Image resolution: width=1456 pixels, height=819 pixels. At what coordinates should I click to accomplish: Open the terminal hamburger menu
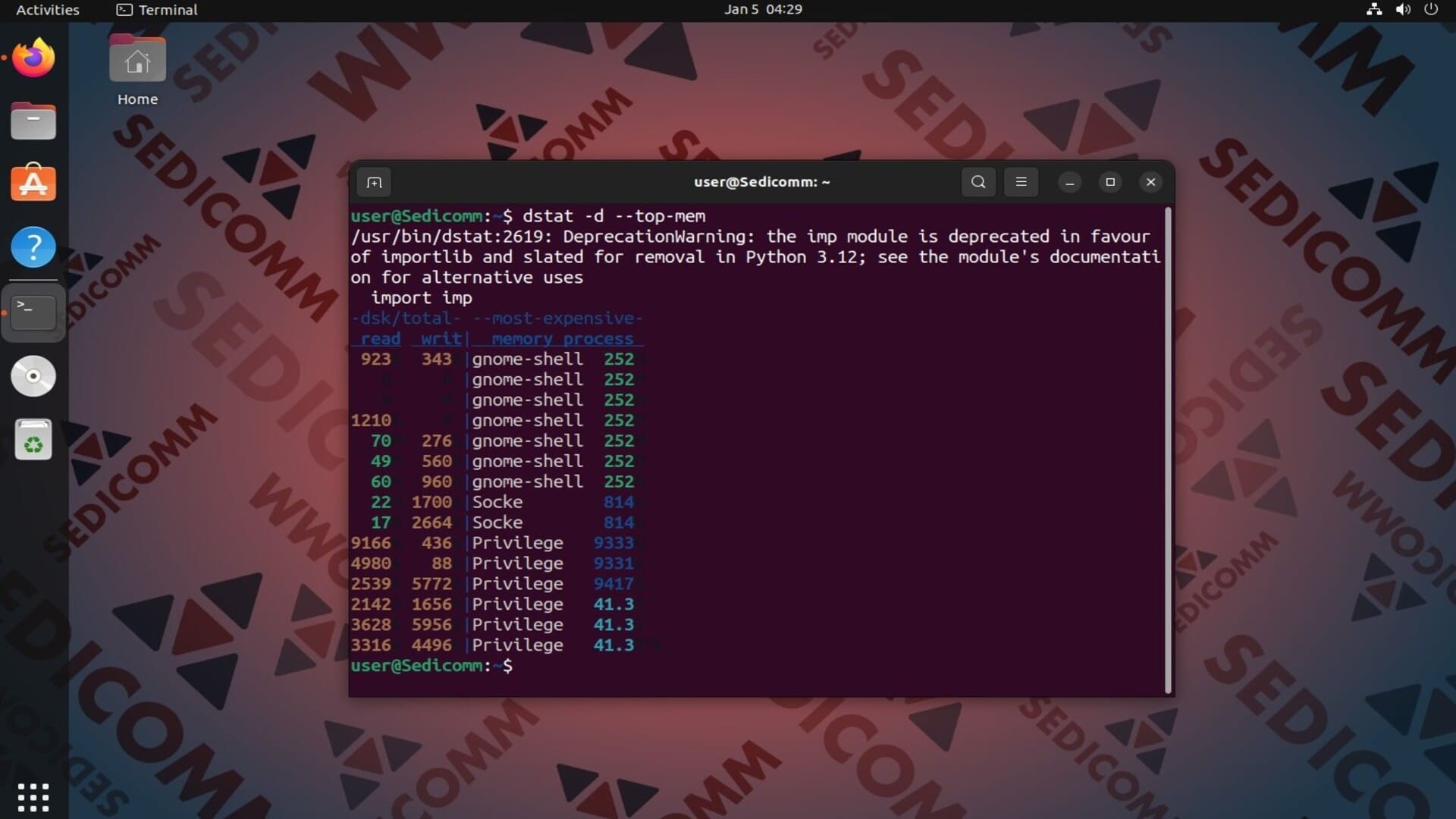tap(1021, 182)
